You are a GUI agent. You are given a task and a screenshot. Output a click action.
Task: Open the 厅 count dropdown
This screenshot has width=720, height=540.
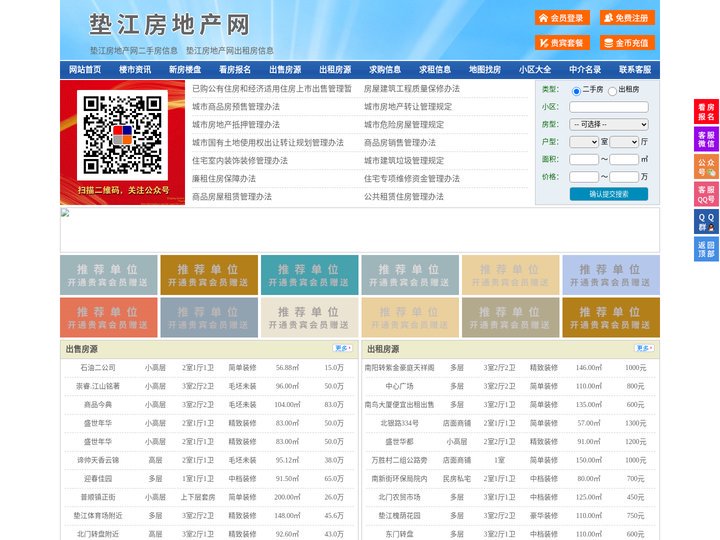coord(624,142)
